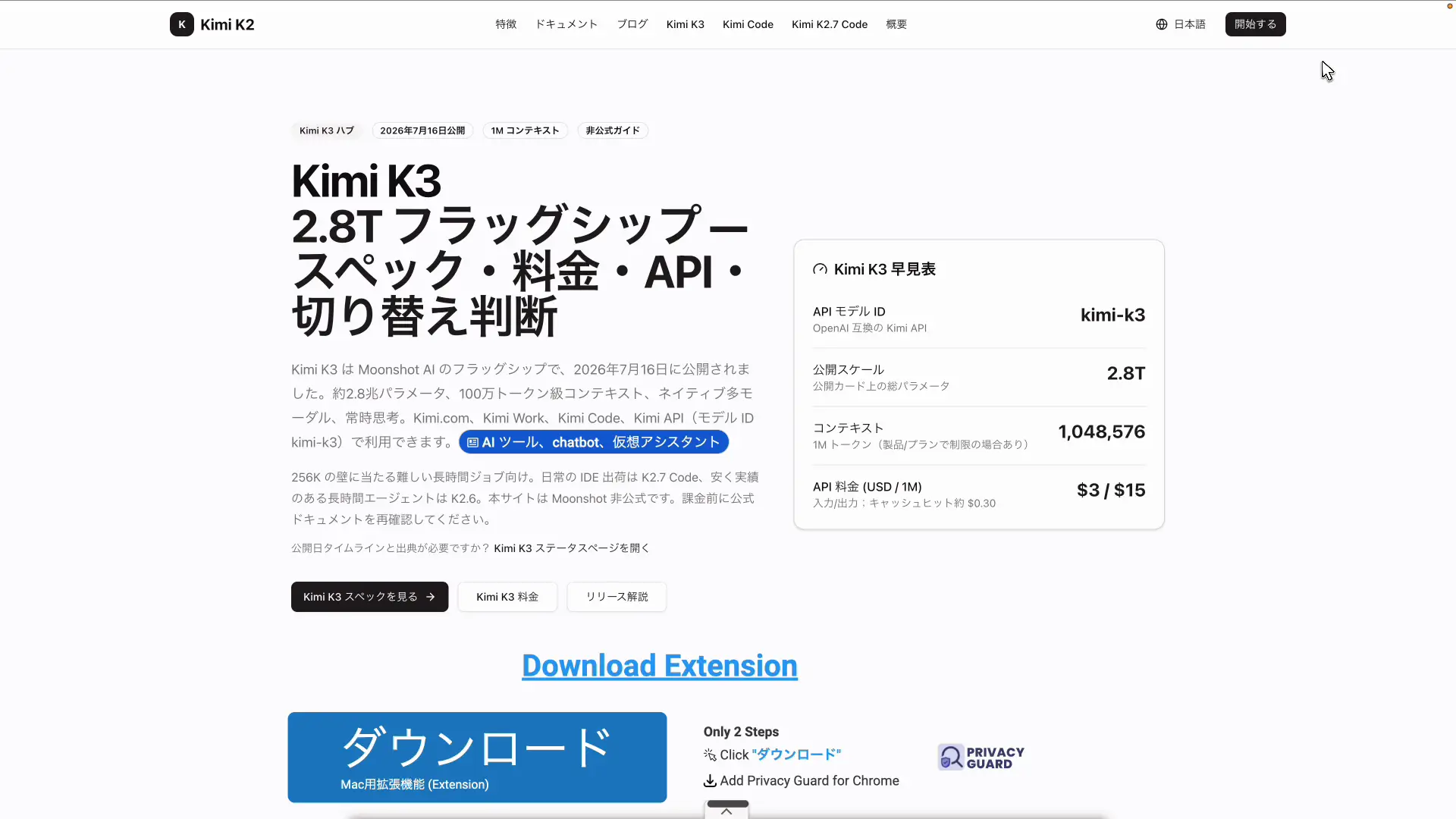The image size is (1456, 819).
Task: Click the Only 2 Steps heading
Action: point(741,732)
